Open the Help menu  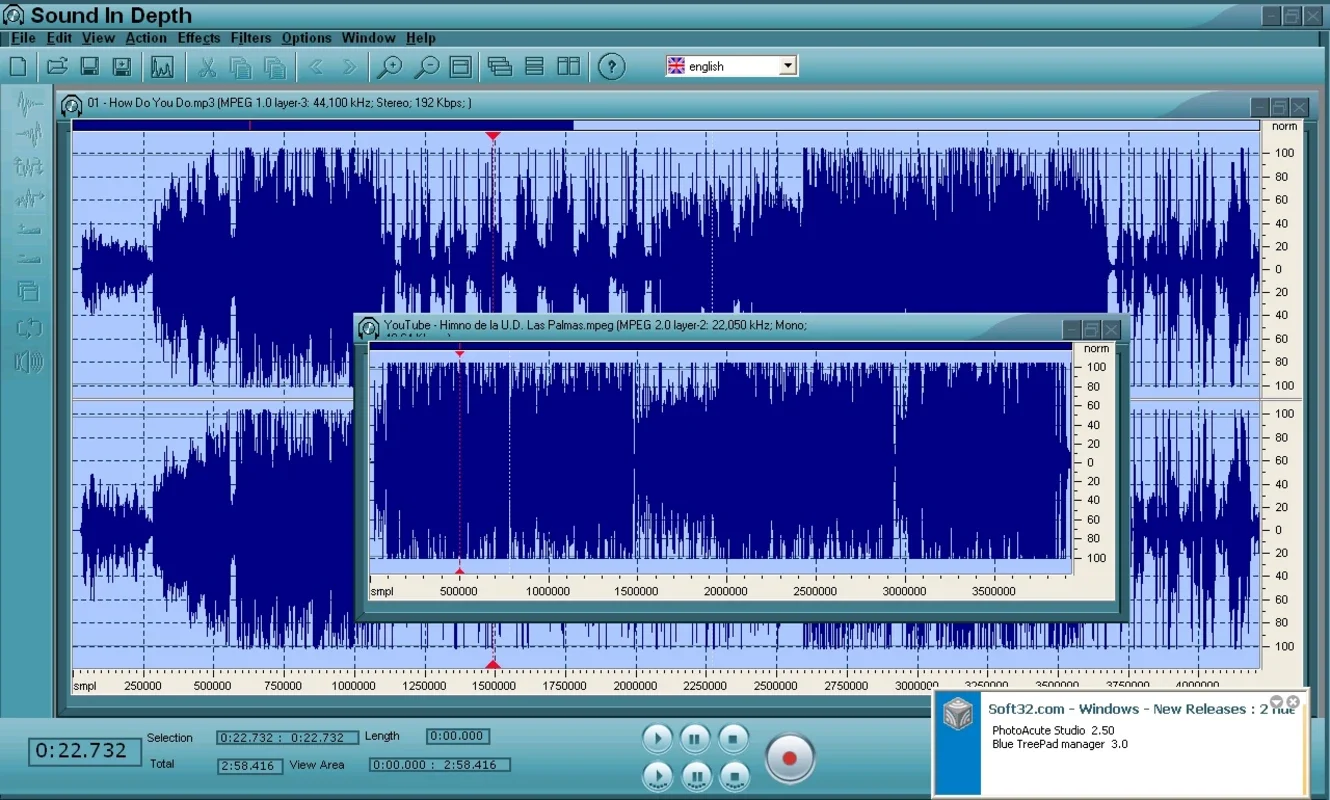420,38
